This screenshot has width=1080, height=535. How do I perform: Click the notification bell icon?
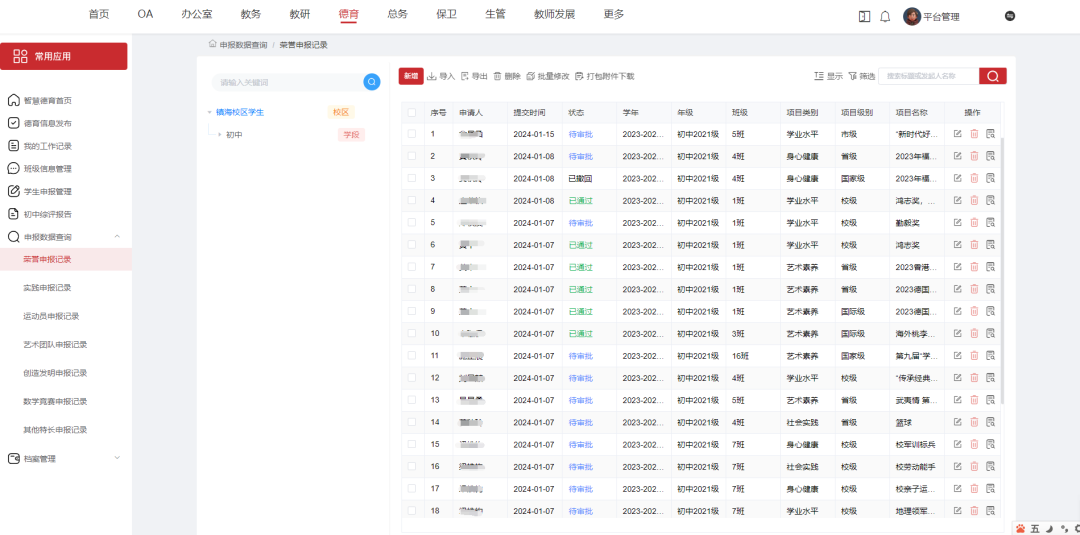pos(885,16)
